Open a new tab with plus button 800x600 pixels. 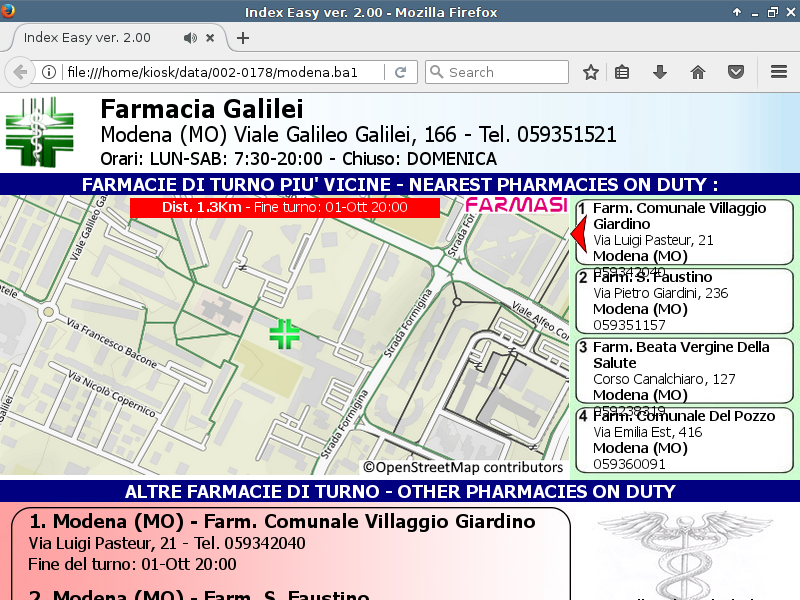pyautogui.click(x=242, y=38)
